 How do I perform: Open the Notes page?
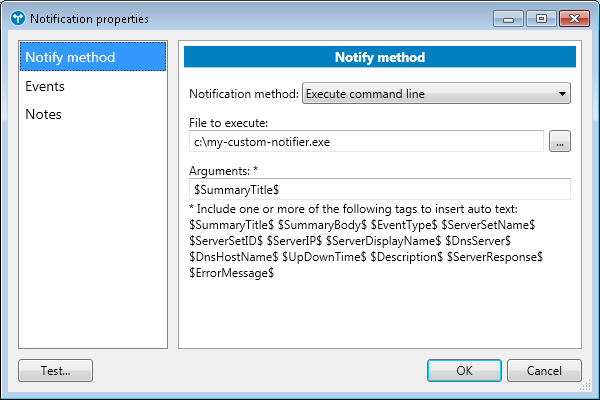[43, 114]
